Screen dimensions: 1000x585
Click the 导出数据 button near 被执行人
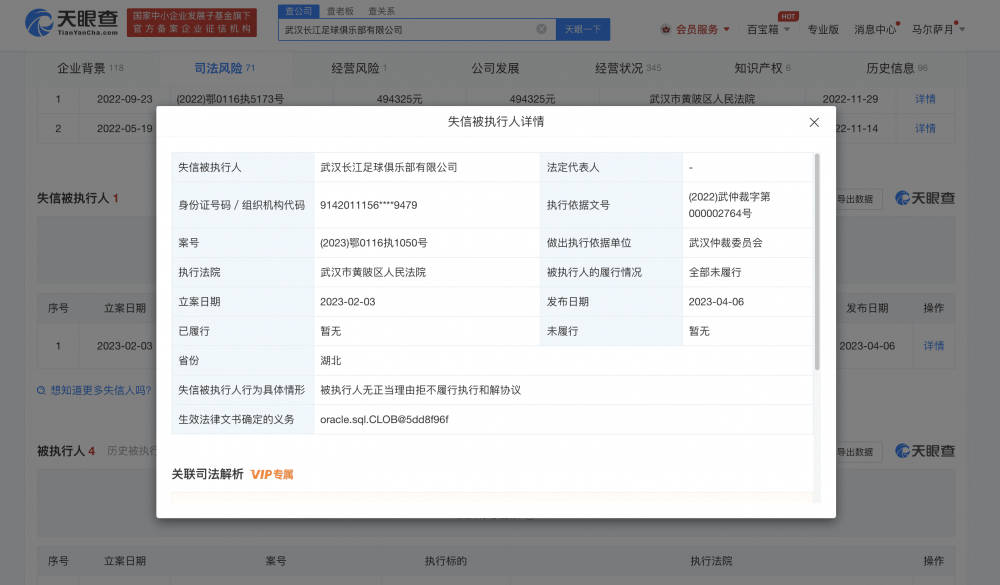858,452
